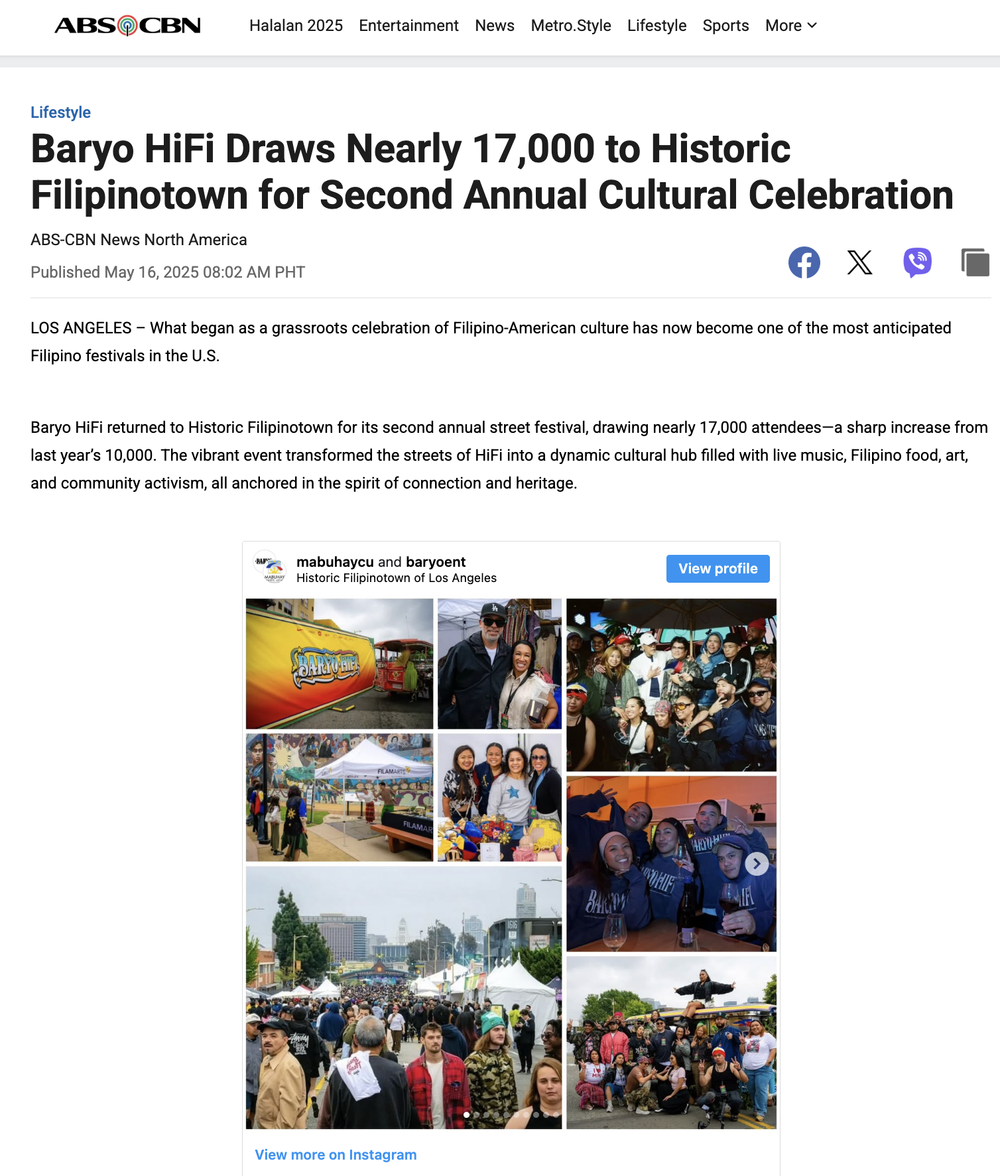The image size is (1000, 1176).
Task: Open View more on Instagram link
Action: coord(335,1154)
